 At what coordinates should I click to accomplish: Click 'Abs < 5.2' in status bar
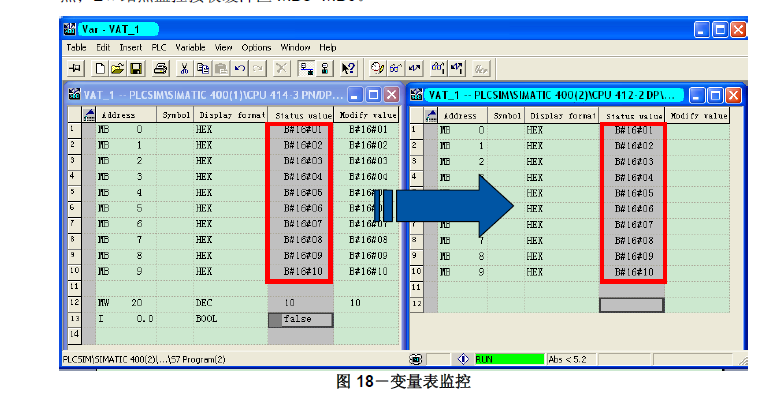point(567,360)
